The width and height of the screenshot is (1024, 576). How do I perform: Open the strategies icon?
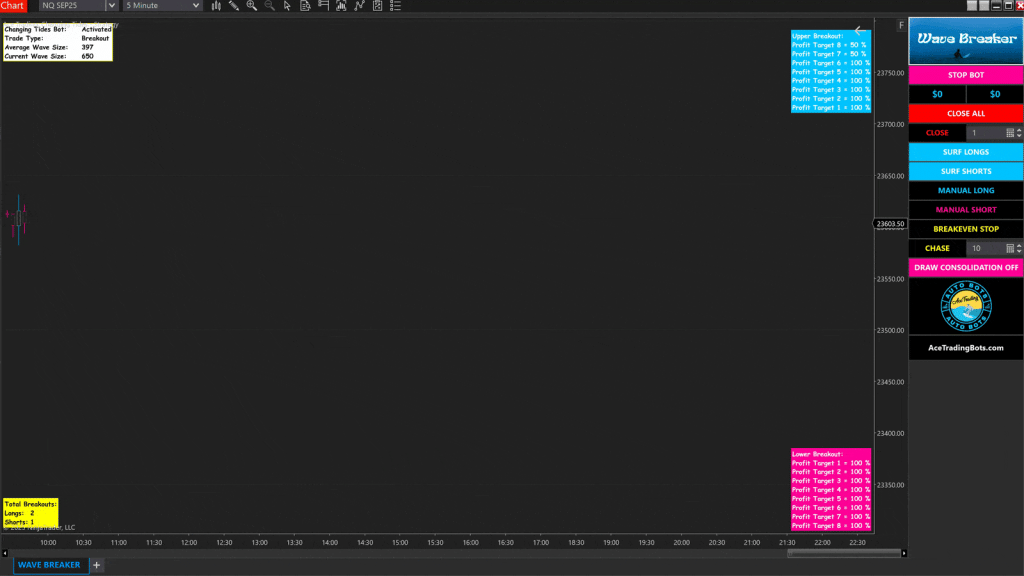point(359,5)
